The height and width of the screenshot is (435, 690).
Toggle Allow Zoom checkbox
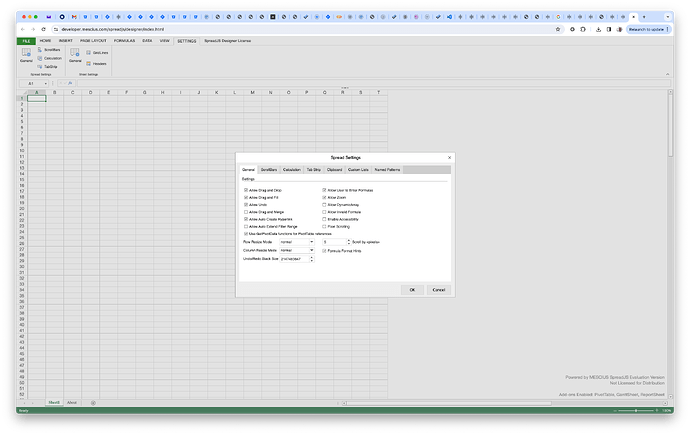click(324, 197)
